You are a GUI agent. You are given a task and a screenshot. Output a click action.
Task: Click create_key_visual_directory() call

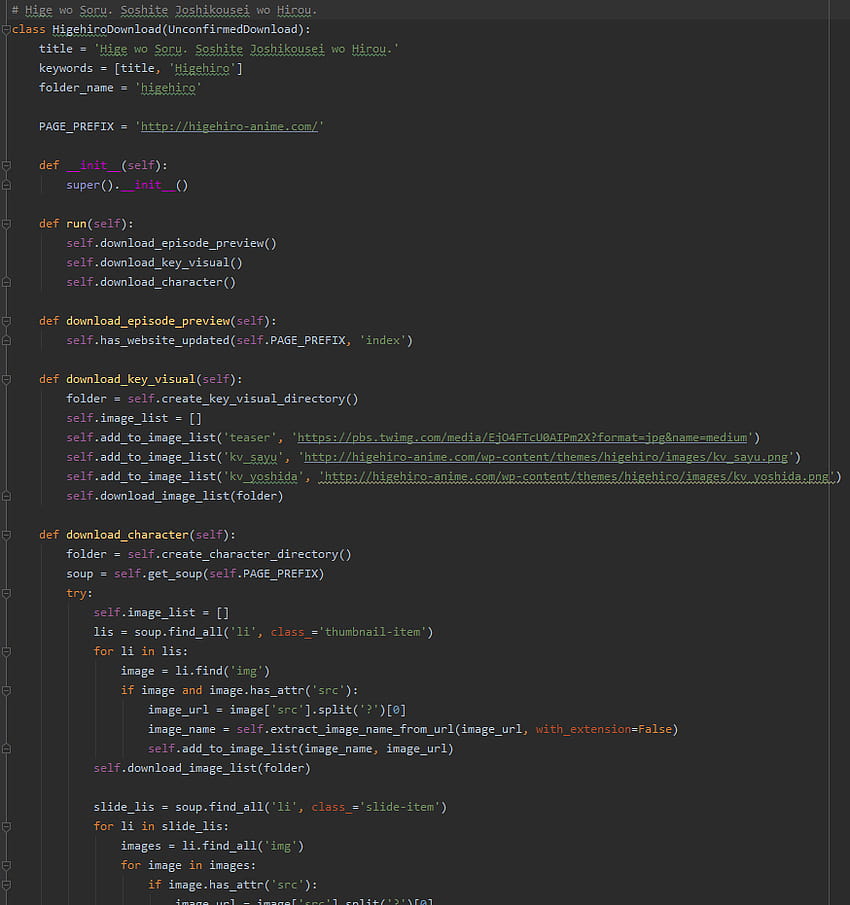pos(260,399)
